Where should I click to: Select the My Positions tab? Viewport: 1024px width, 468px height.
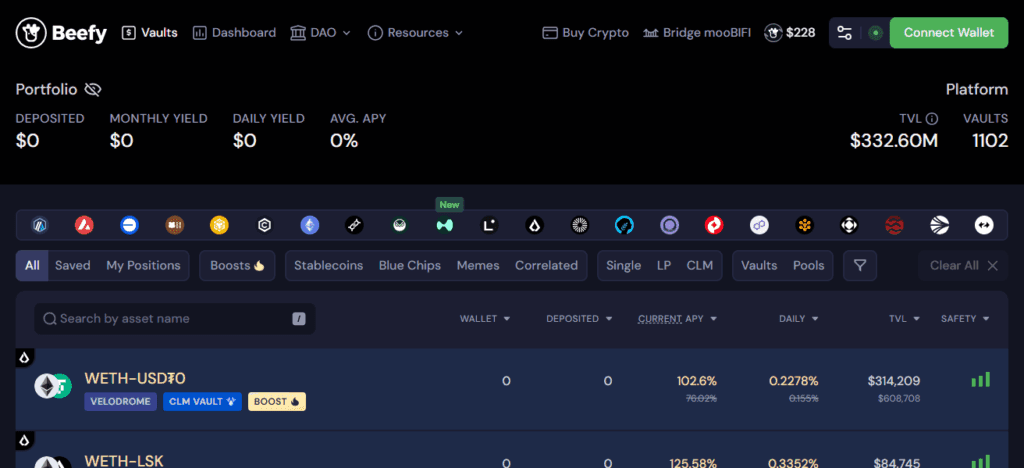(x=143, y=266)
